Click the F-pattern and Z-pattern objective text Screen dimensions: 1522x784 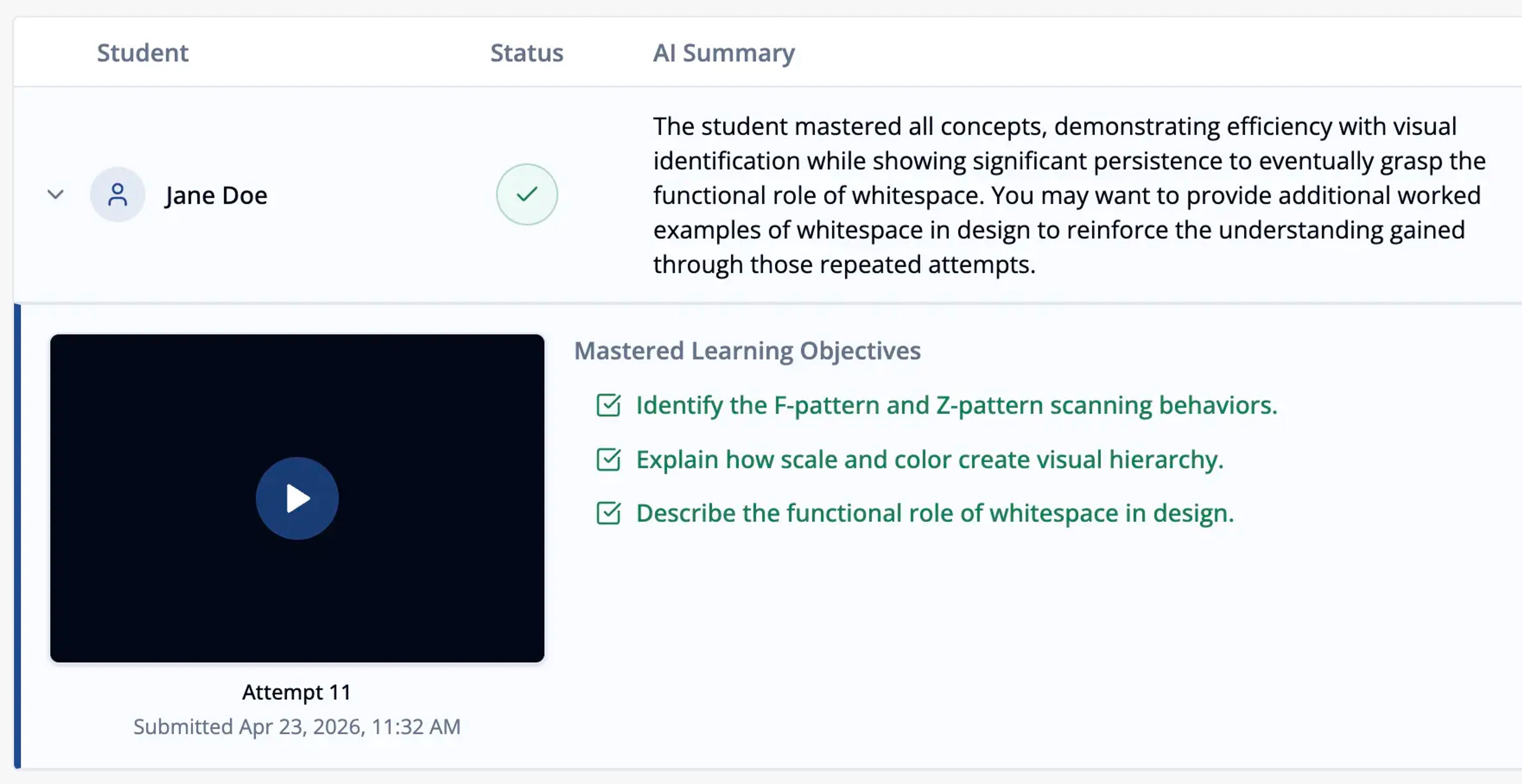(956, 406)
